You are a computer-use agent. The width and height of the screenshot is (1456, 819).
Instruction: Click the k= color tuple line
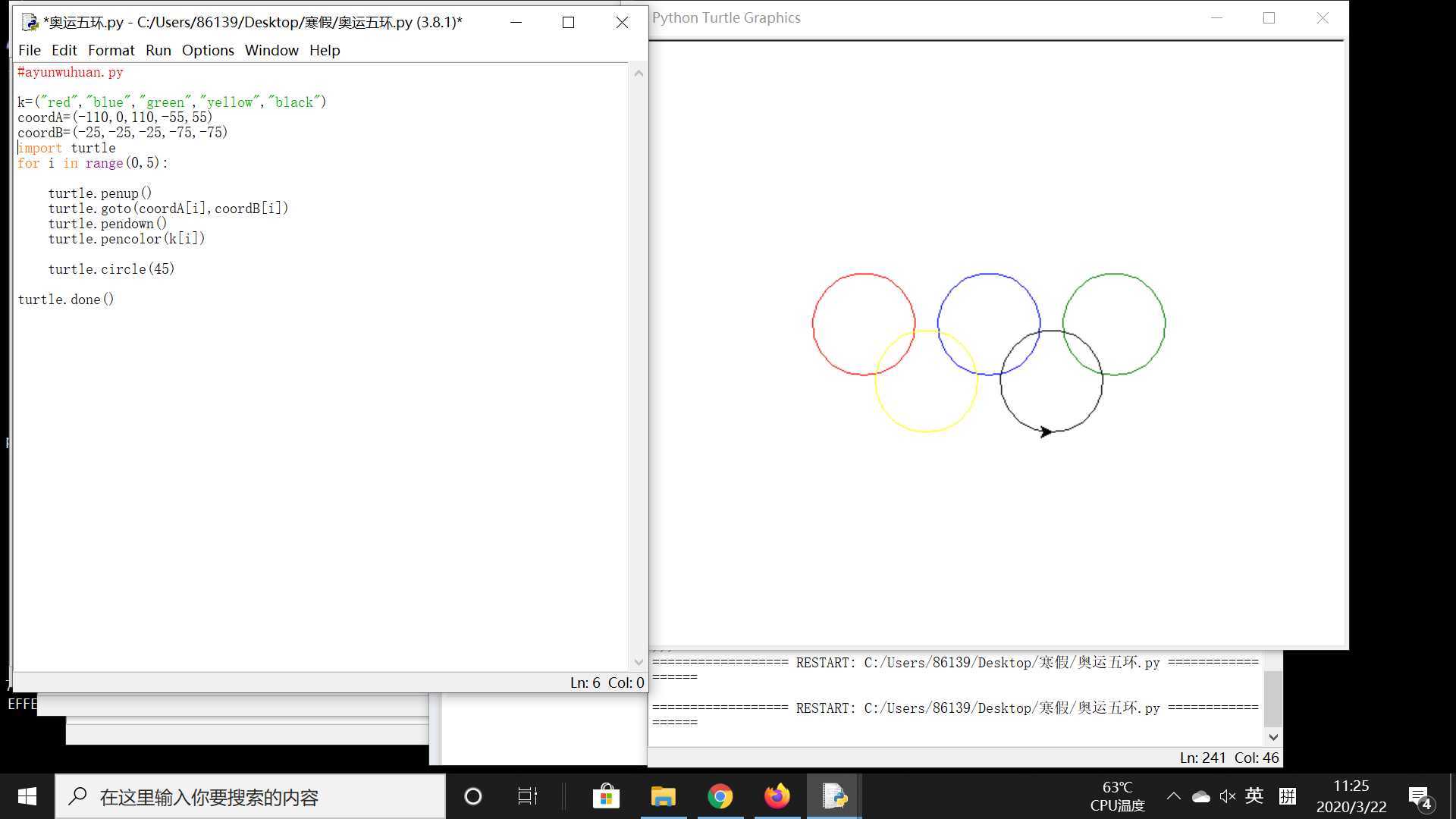[x=172, y=102]
